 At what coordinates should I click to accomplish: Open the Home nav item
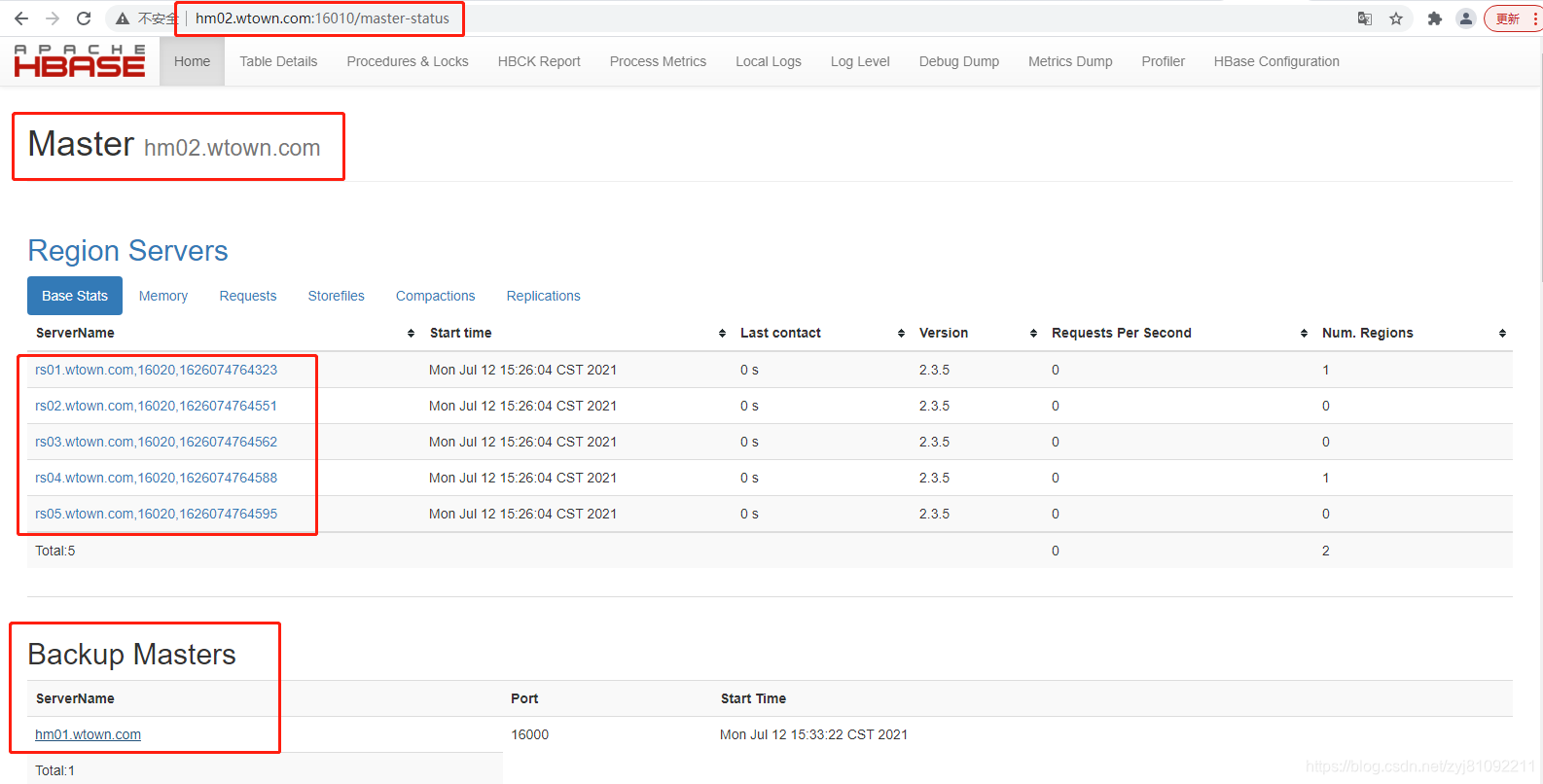click(192, 61)
